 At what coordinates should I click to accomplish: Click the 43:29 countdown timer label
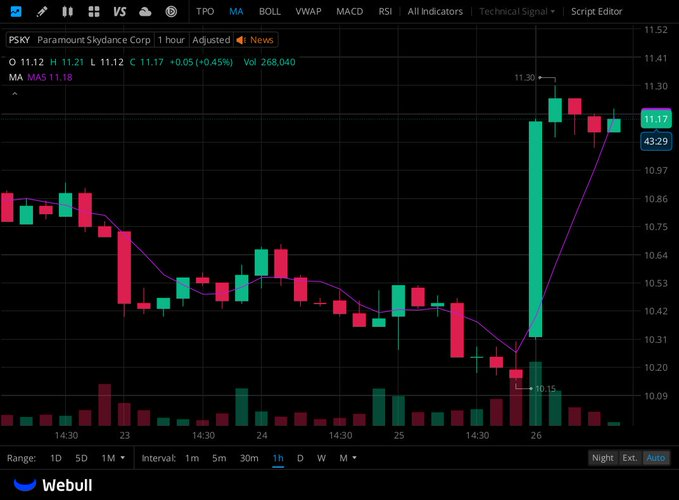click(x=656, y=141)
